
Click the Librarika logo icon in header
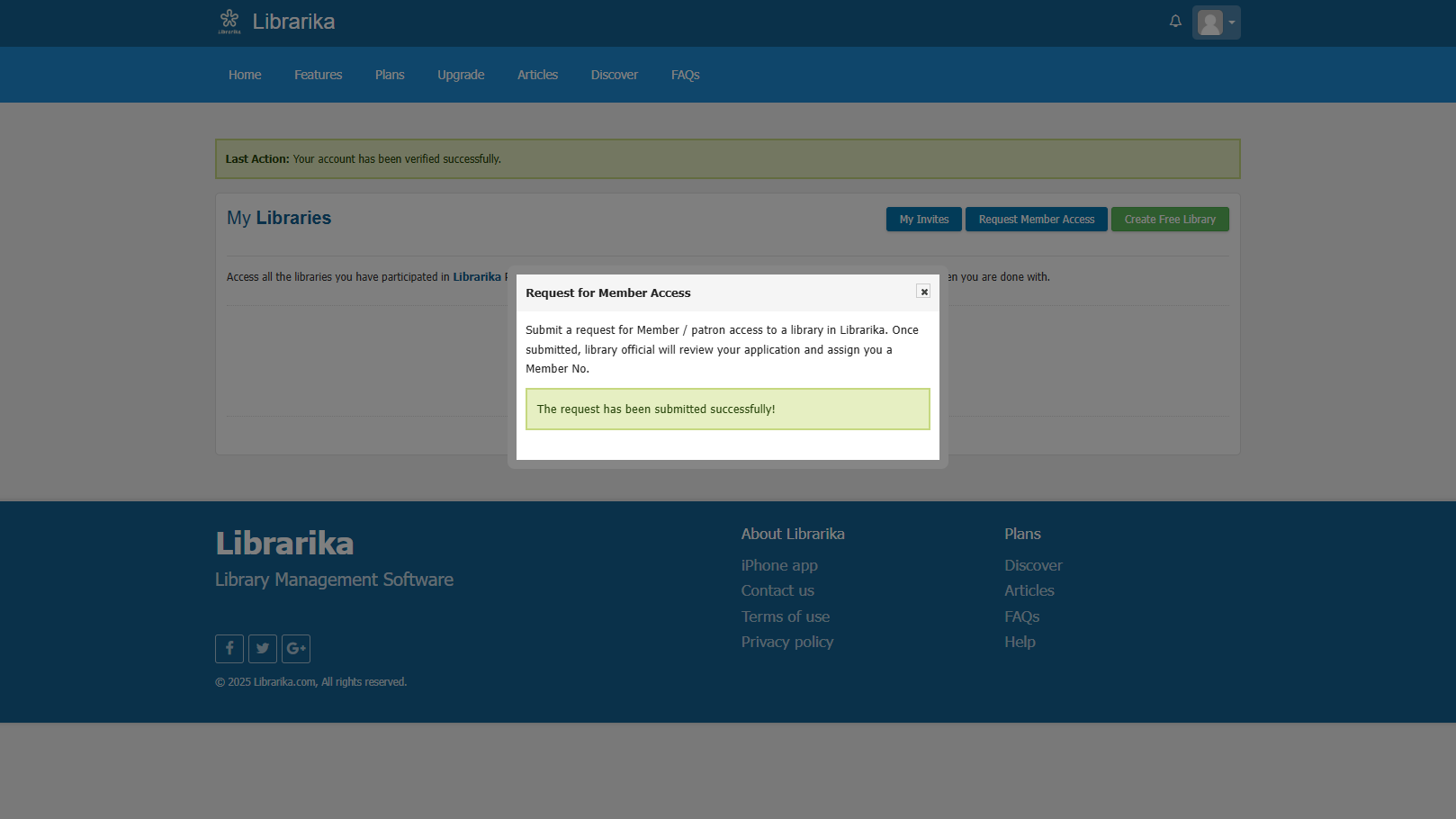229,21
